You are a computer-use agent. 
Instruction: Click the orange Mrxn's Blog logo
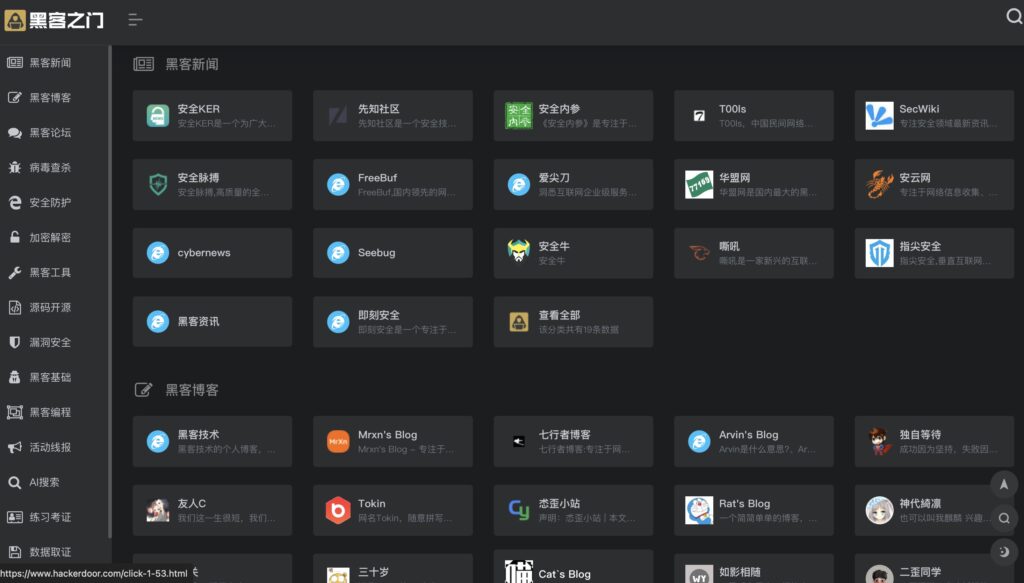338,442
